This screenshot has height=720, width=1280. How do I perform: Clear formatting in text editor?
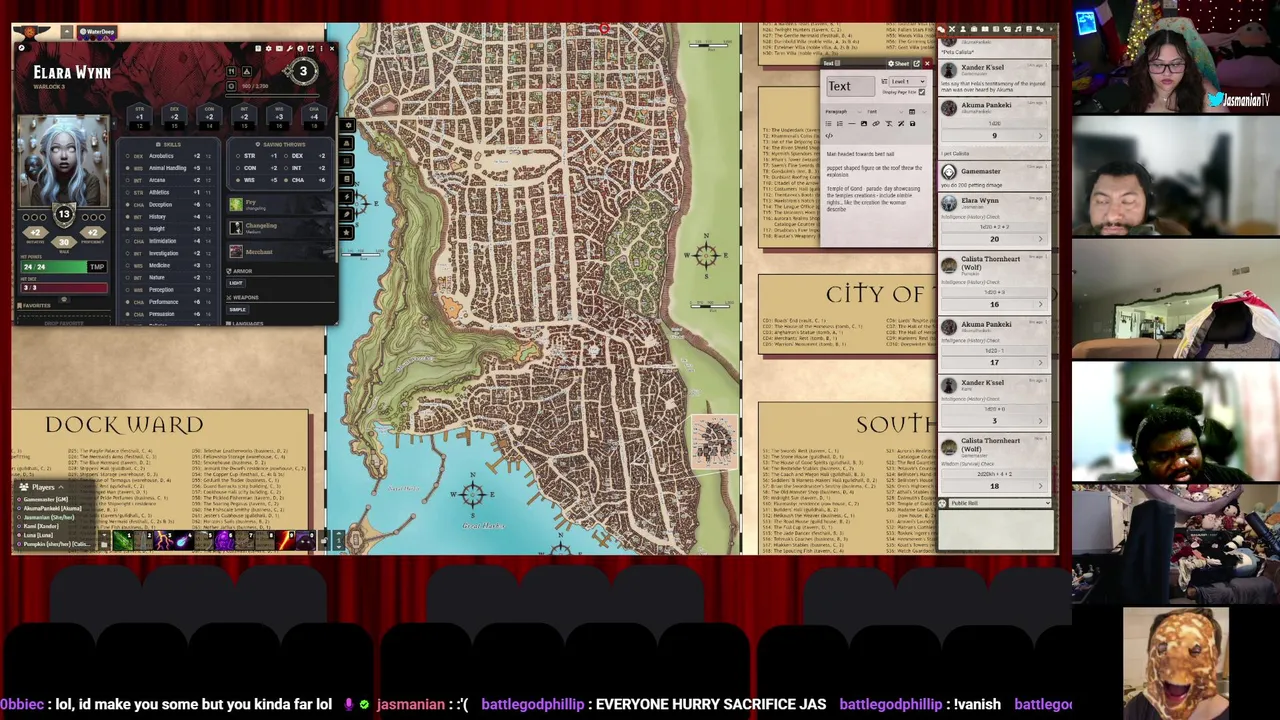click(x=889, y=124)
